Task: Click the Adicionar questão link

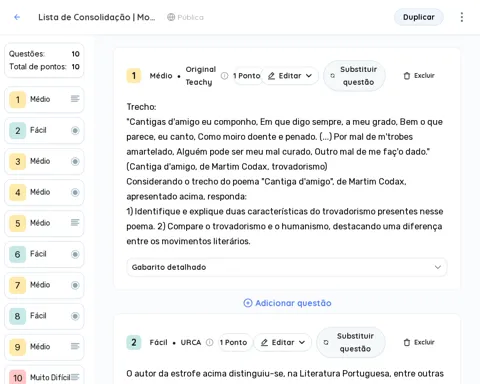Action: click(287, 303)
